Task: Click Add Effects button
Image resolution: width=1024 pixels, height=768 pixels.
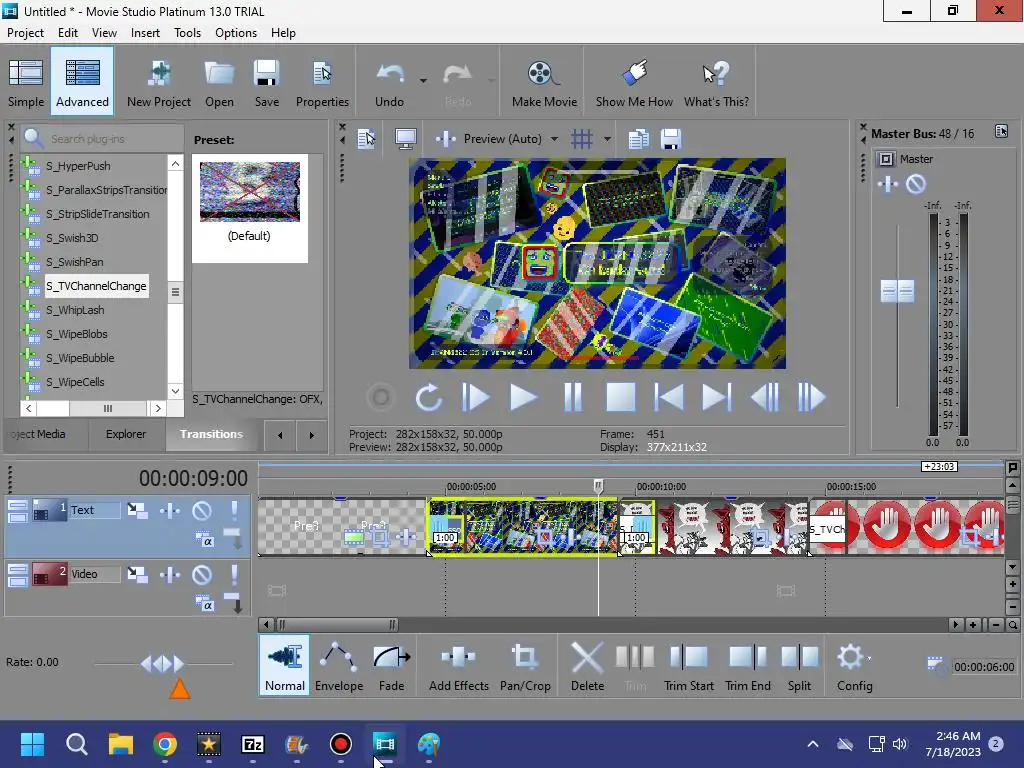Action: (458, 665)
